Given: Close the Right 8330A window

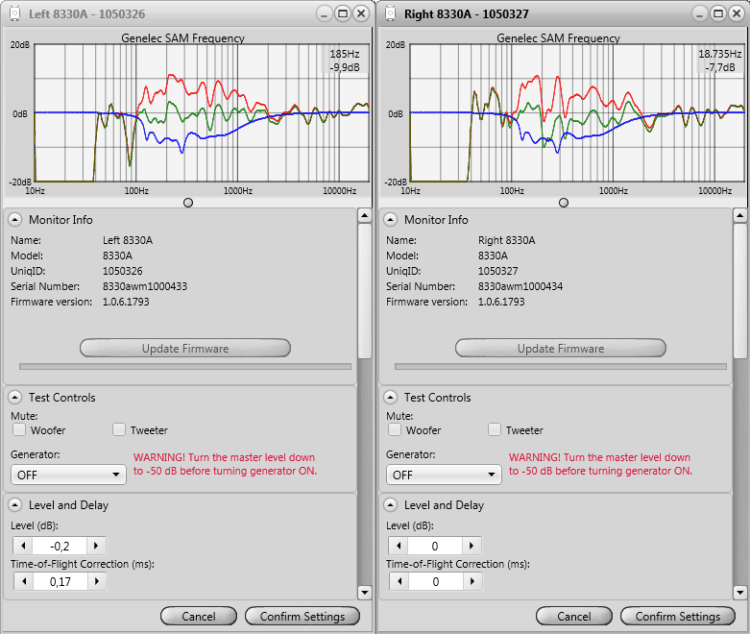Looking at the screenshot, I should tap(737, 13).
